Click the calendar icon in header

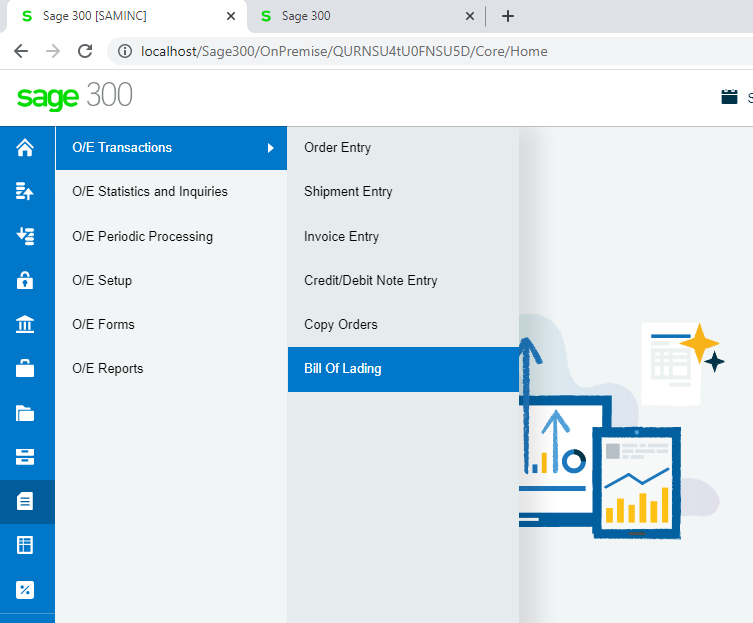click(729, 97)
